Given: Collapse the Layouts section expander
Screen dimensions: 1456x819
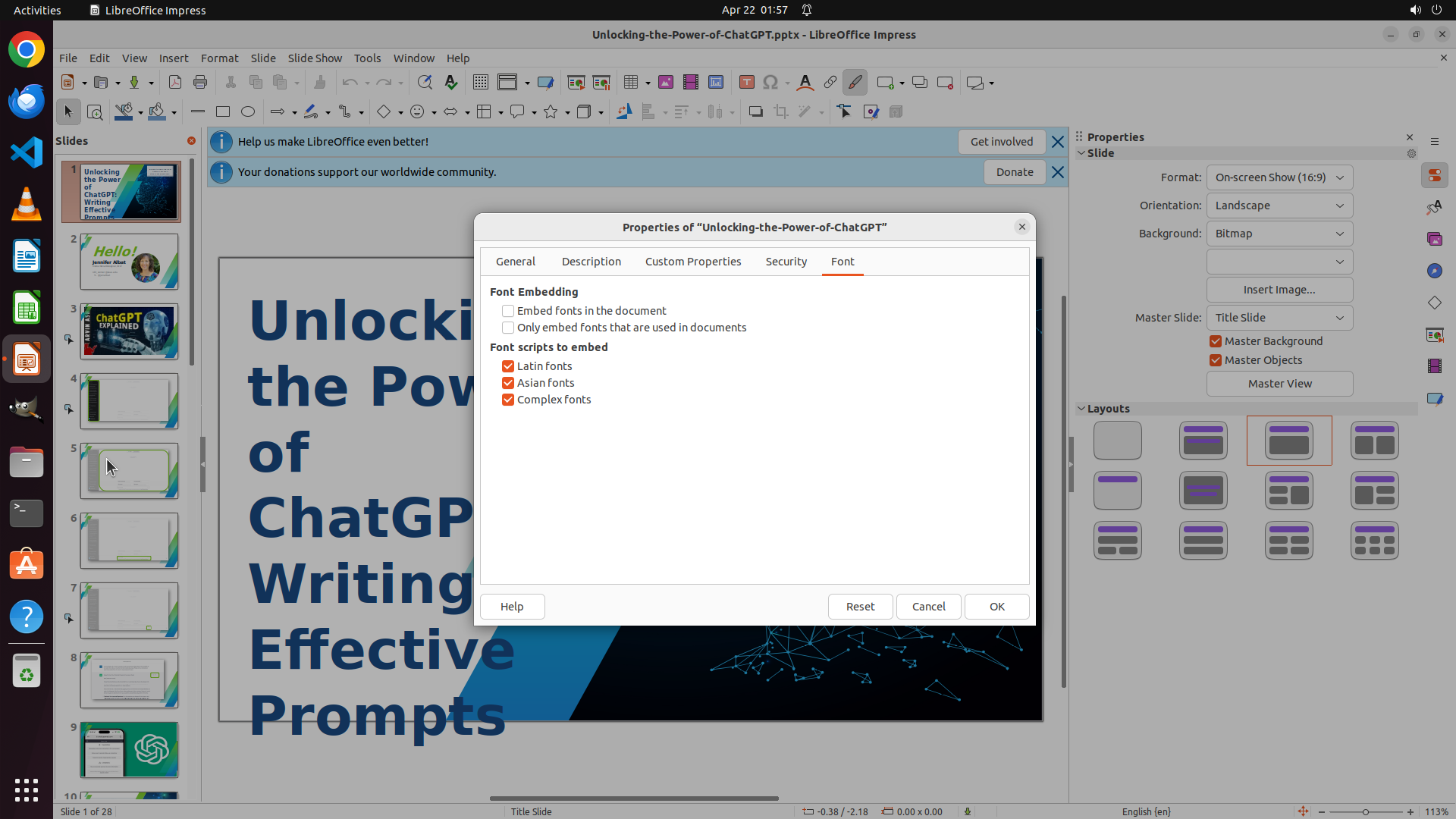Looking at the screenshot, I should (x=1081, y=409).
